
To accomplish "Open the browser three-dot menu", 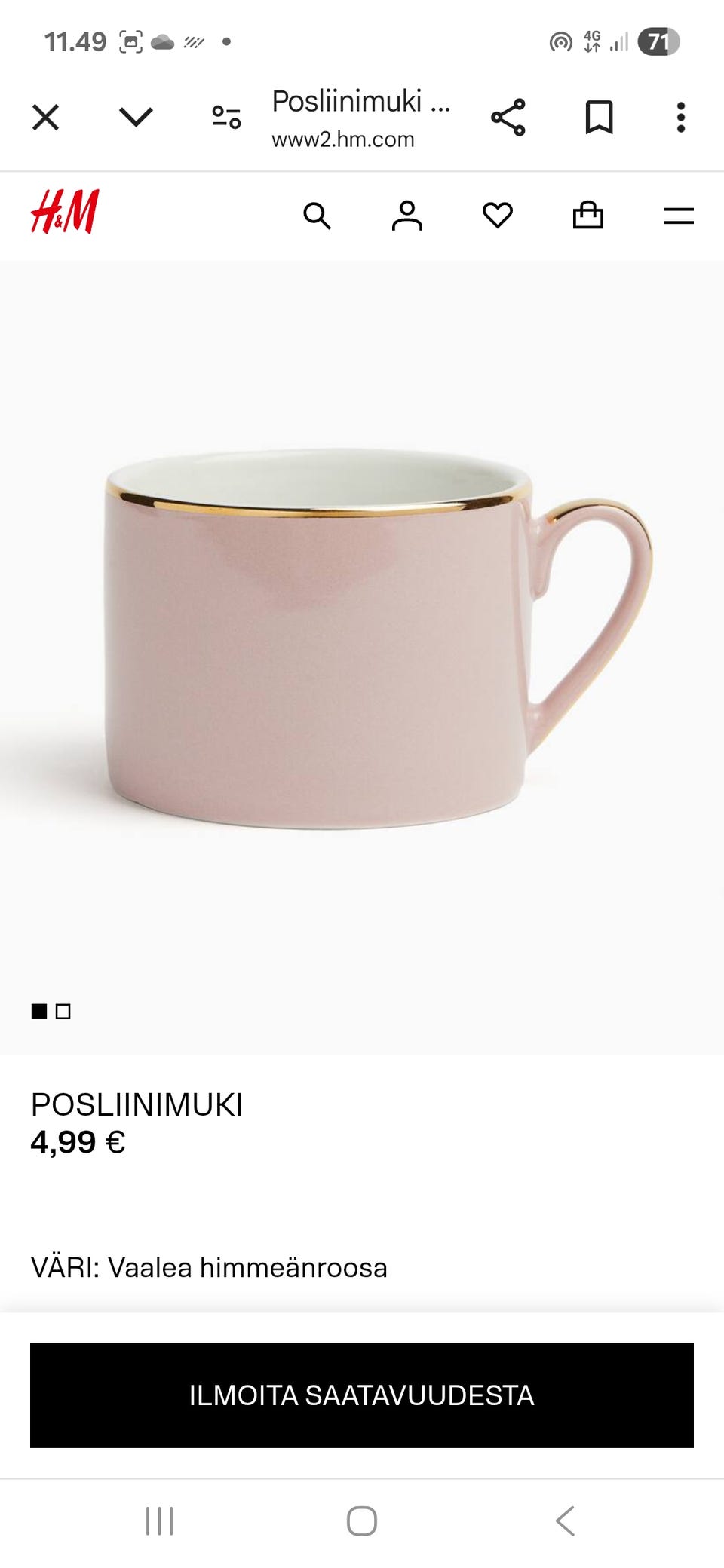I will click(x=681, y=118).
